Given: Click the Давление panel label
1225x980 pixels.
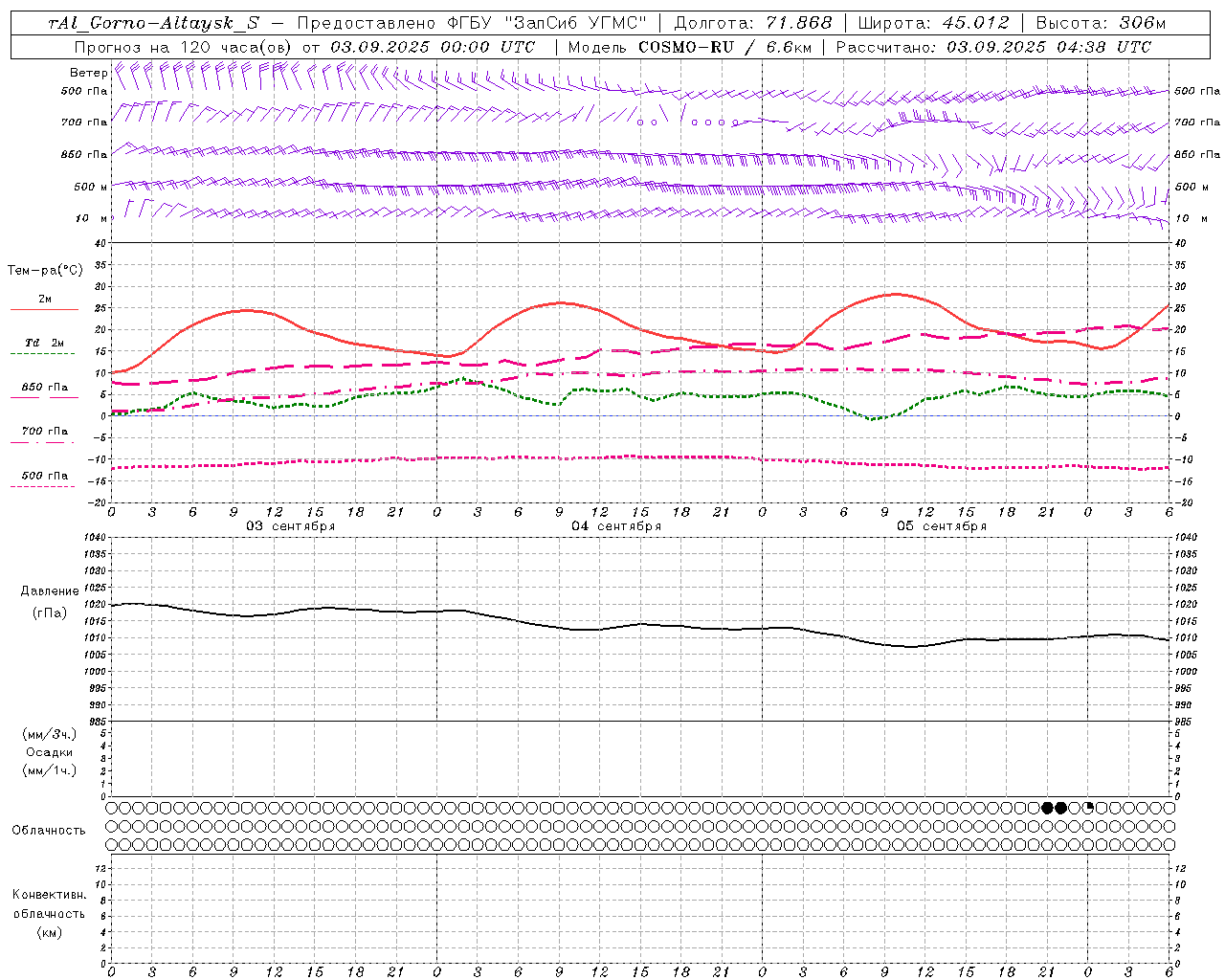Looking at the screenshot, I should coord(50,591).
